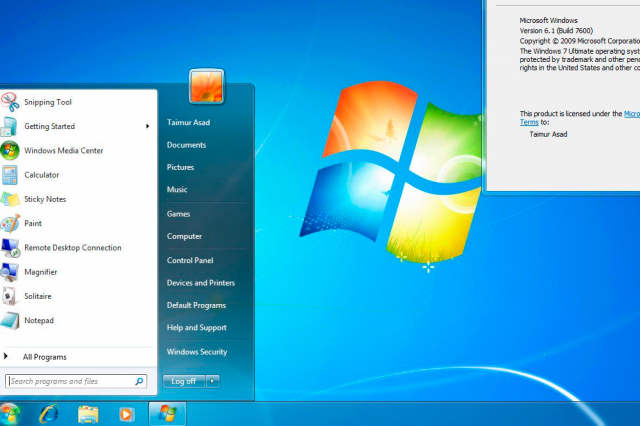
Task: Click the Notepad label
Action: pyautogui.click(x=39, y=321)
